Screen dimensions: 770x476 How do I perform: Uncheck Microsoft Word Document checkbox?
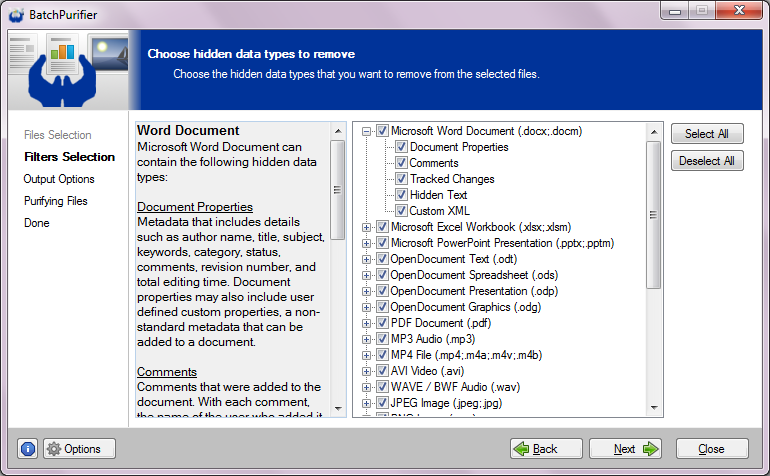tap(382, 131)
